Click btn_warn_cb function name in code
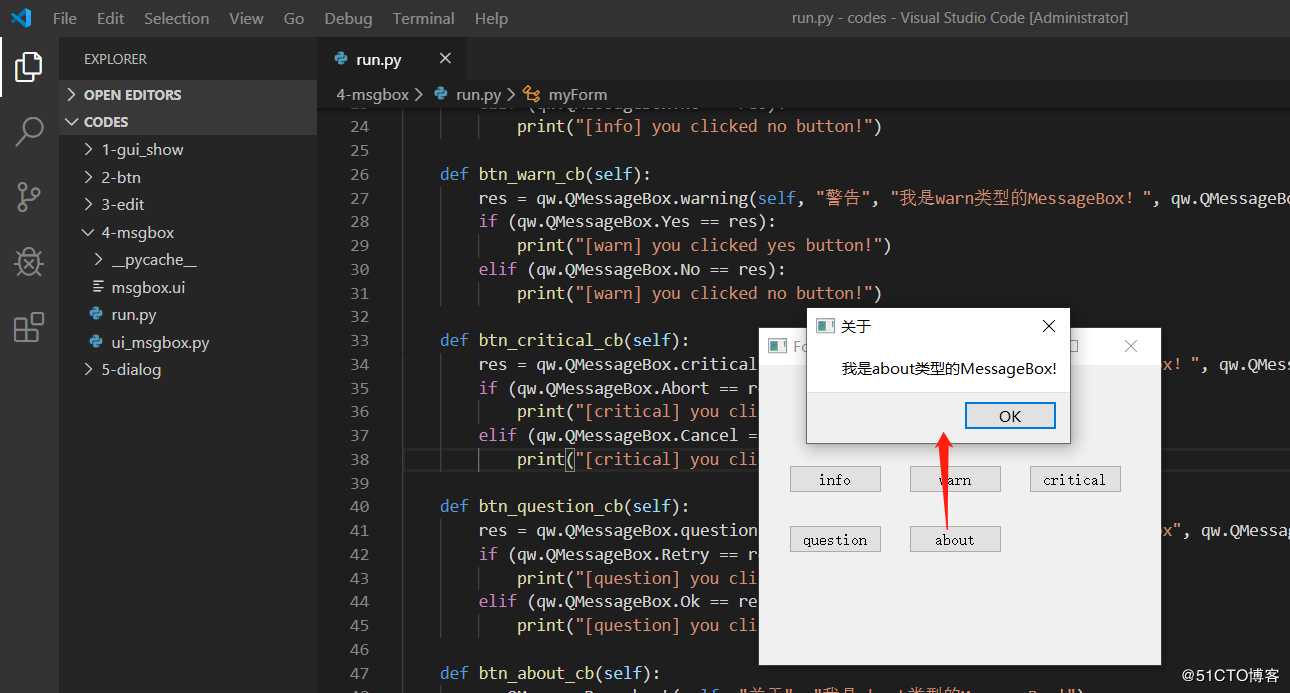 [x=531, y=174]
